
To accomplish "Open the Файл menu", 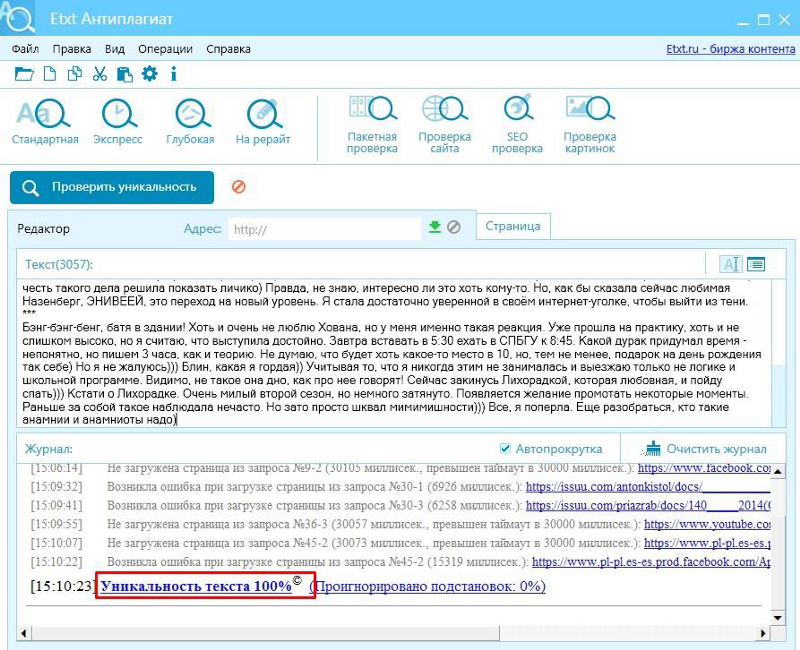I will click(x=25, y=49).
